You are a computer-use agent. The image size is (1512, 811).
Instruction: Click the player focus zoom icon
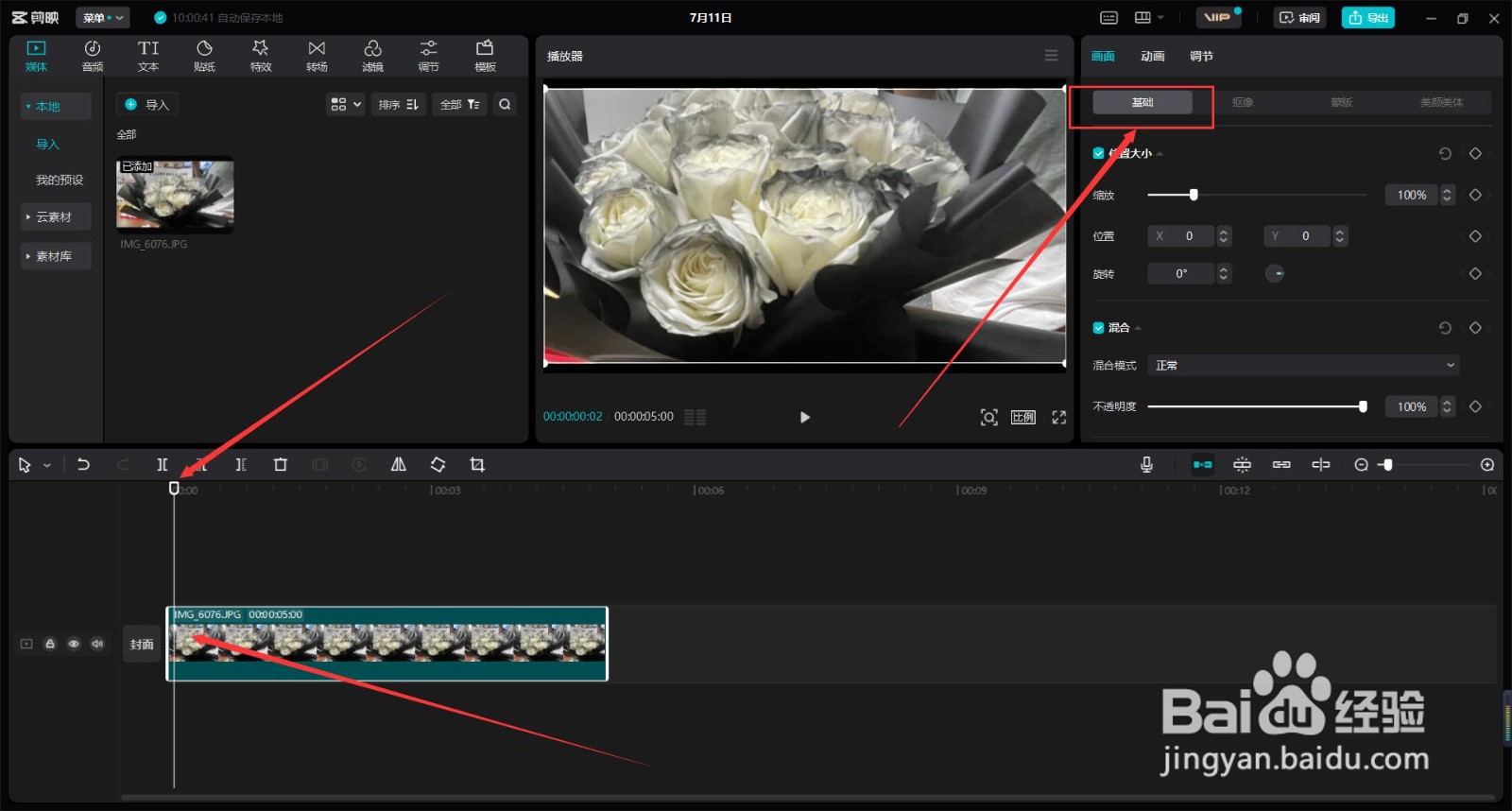click(988, 417)
